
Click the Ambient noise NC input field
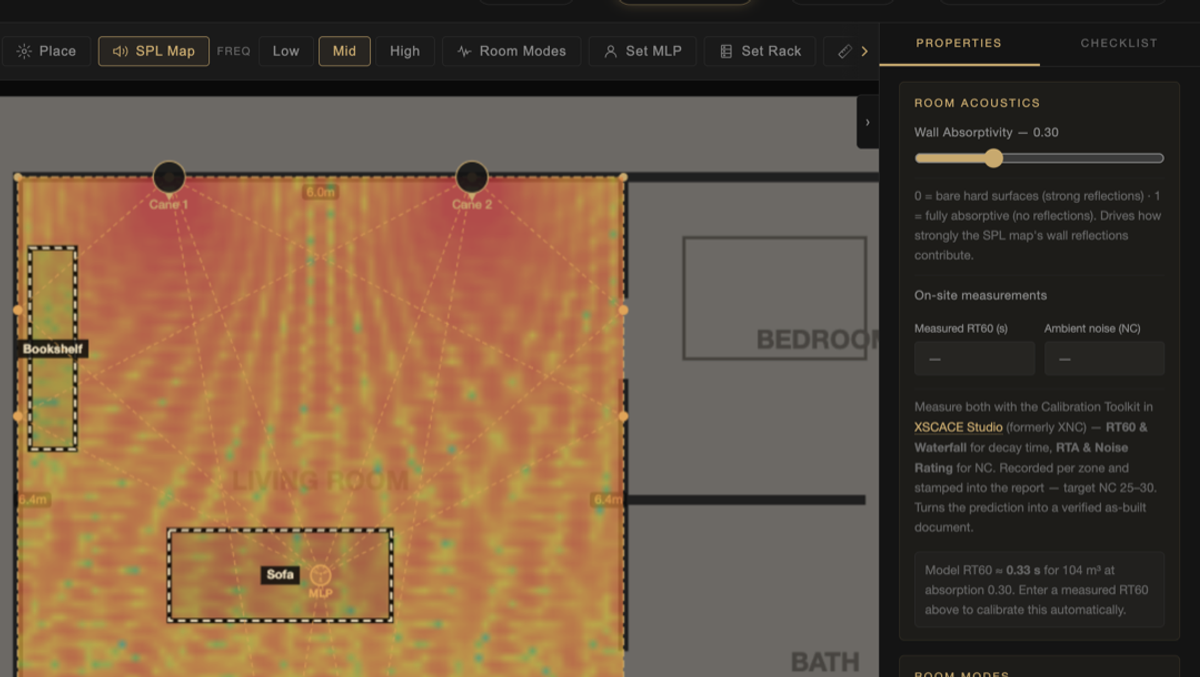coord(1104,358)
